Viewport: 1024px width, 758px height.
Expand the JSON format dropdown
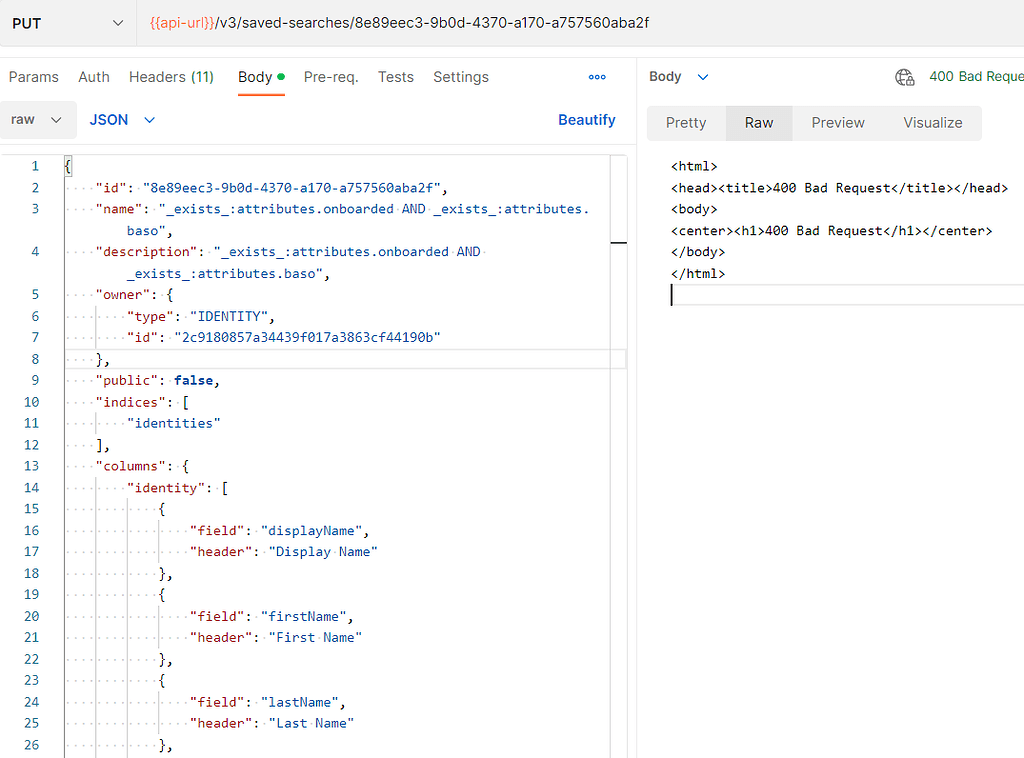[122, 120]
